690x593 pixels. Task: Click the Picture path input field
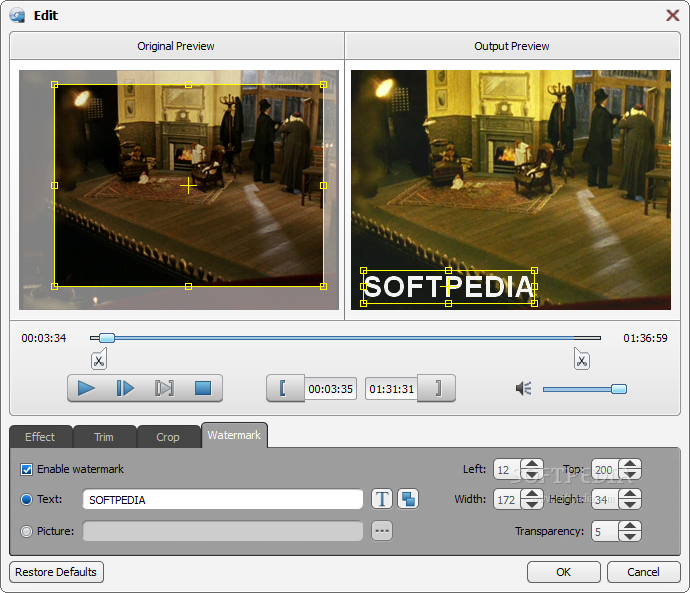coord(223,531)
